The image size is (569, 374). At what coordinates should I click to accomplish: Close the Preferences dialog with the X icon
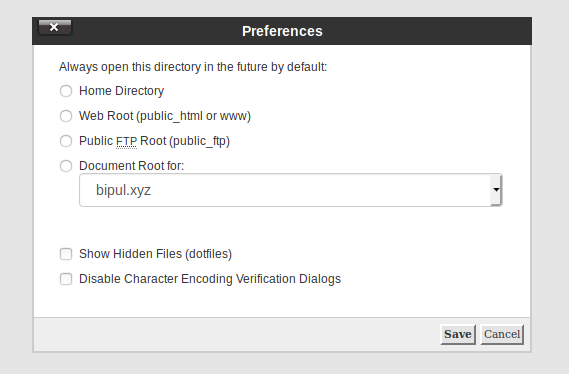[x=55, y=27]
